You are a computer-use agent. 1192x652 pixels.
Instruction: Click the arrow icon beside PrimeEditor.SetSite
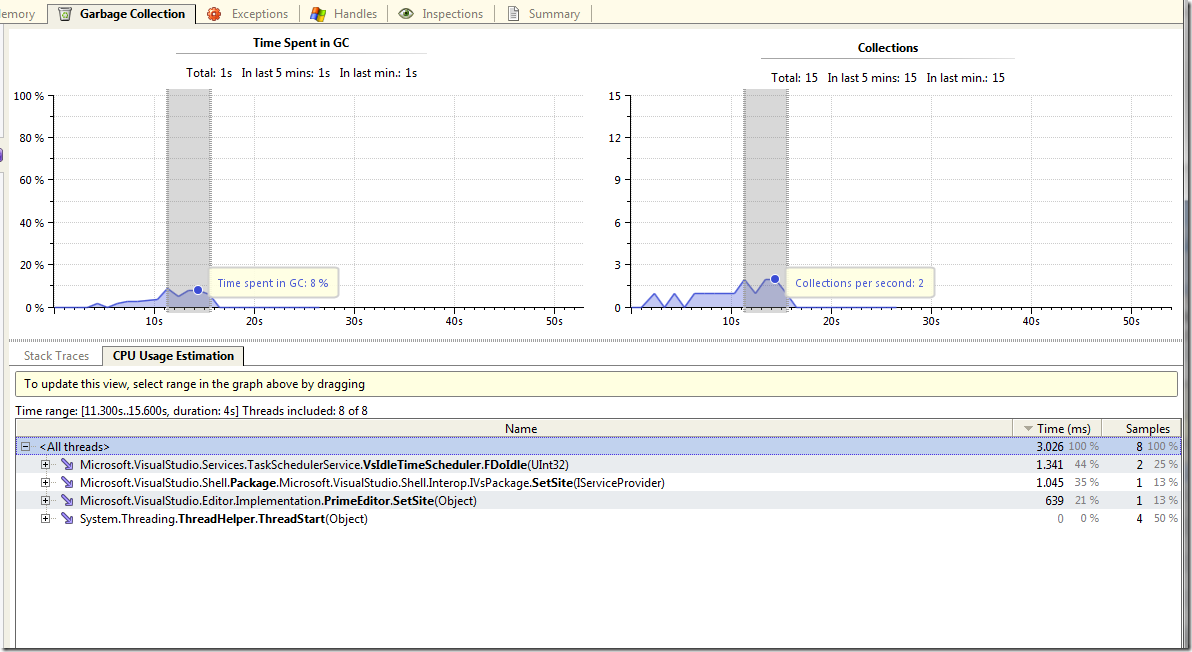(68, 501)
